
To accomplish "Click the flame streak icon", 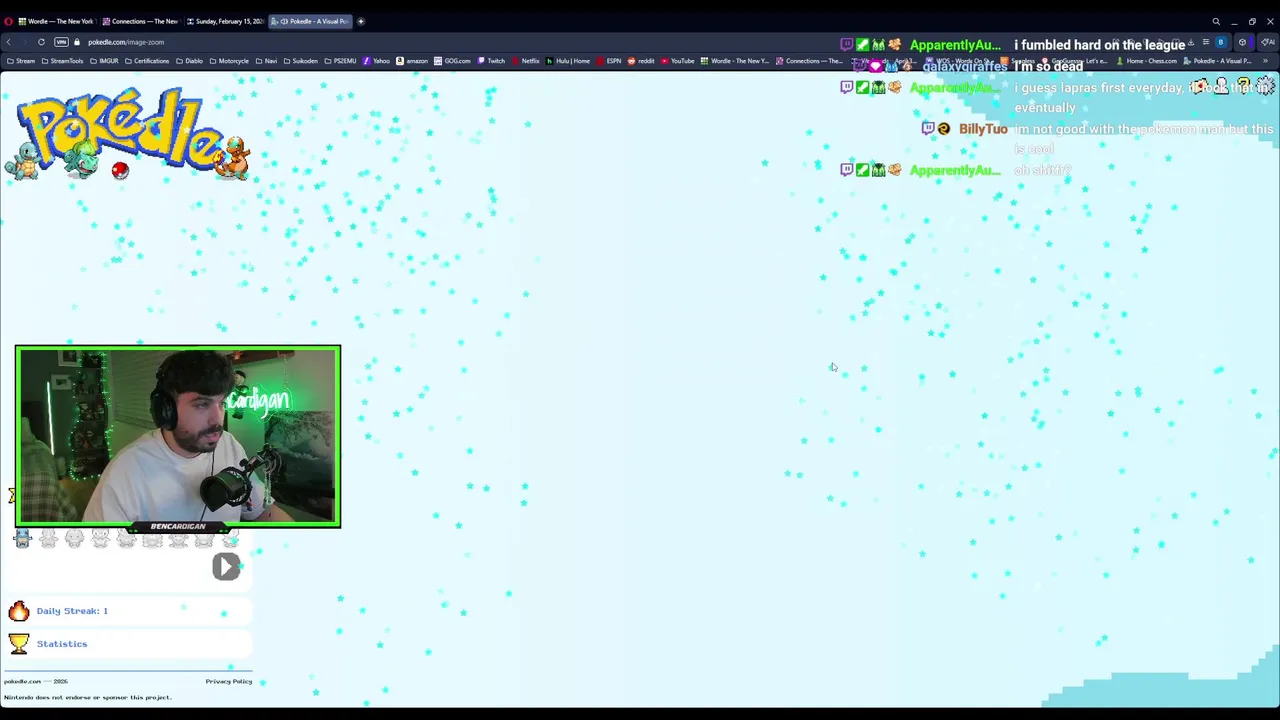I will (19, 611).
